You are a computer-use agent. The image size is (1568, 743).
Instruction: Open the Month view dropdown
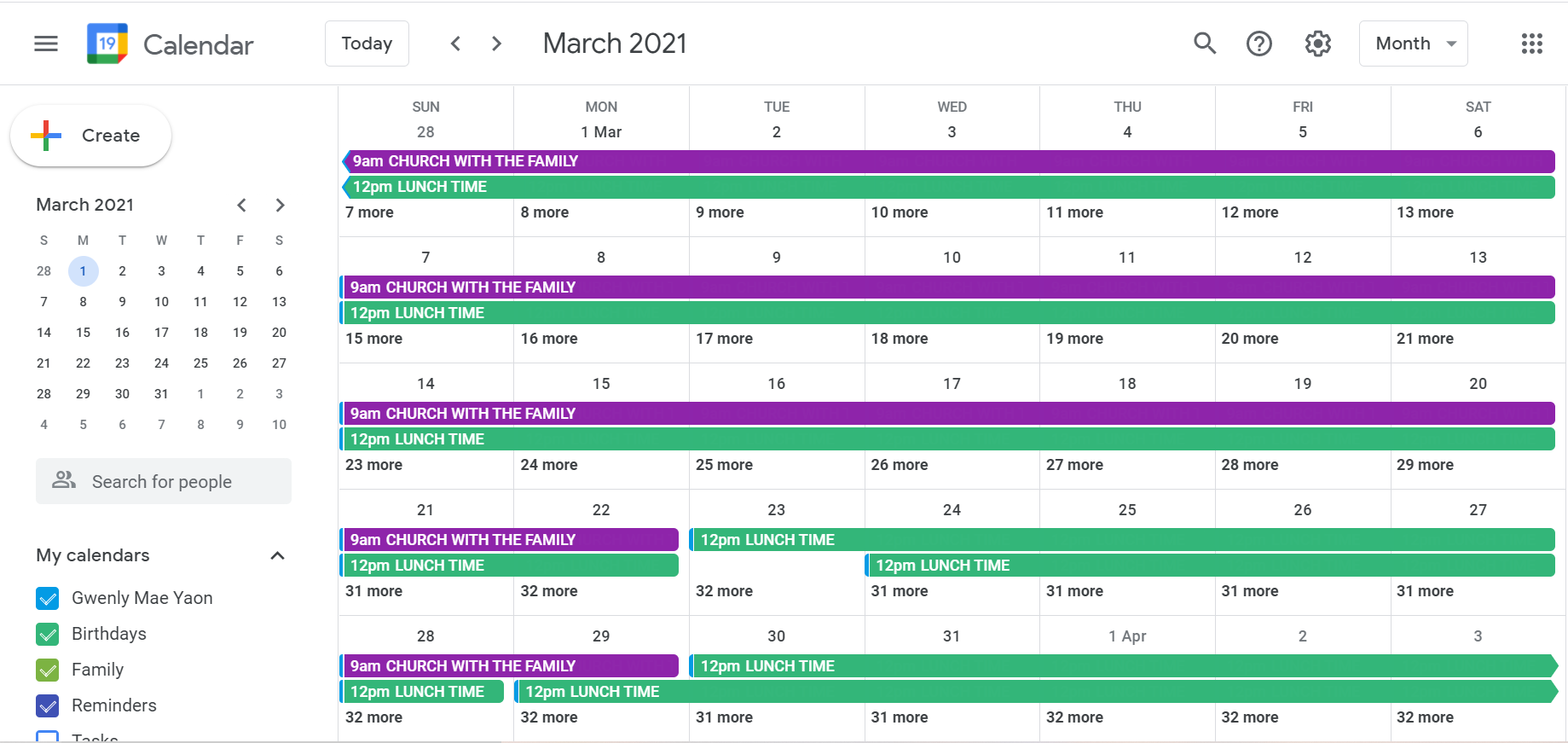click(1413, 44)
